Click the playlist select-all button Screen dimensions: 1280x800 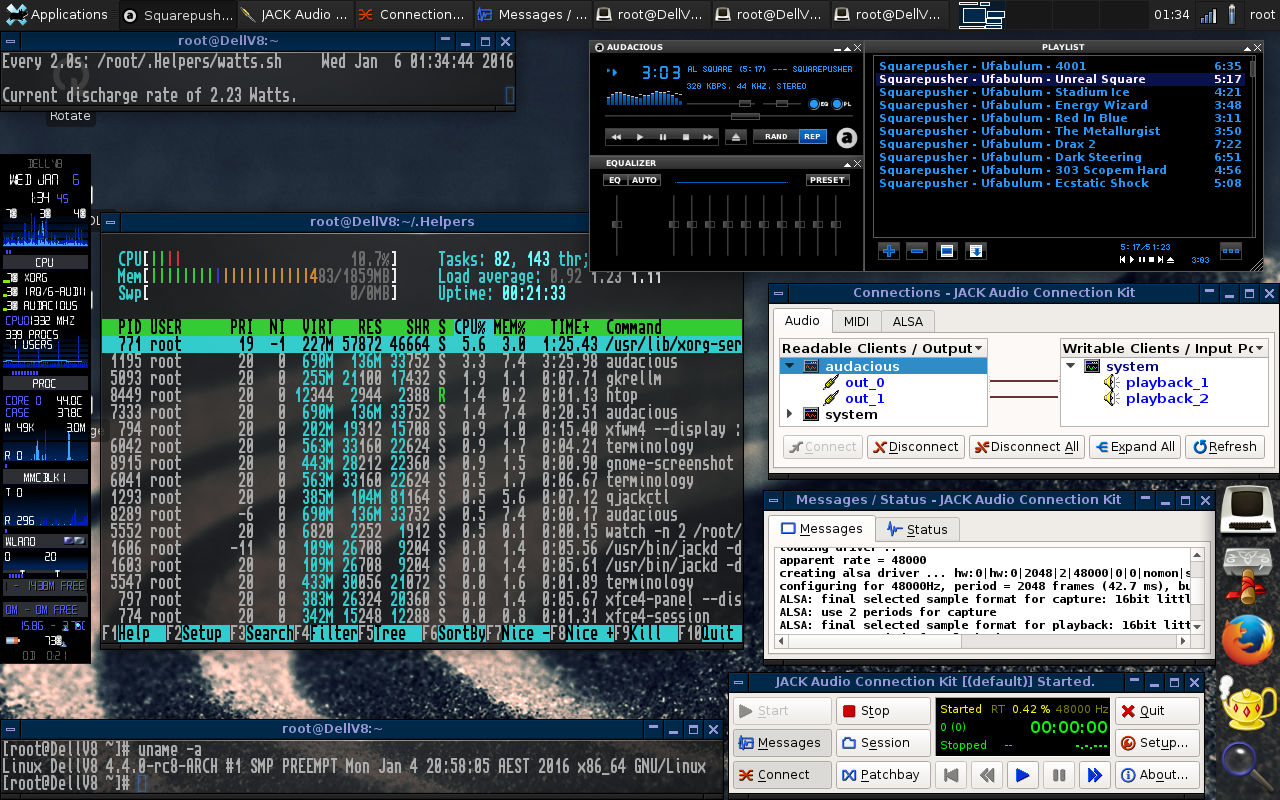[946, 251]
